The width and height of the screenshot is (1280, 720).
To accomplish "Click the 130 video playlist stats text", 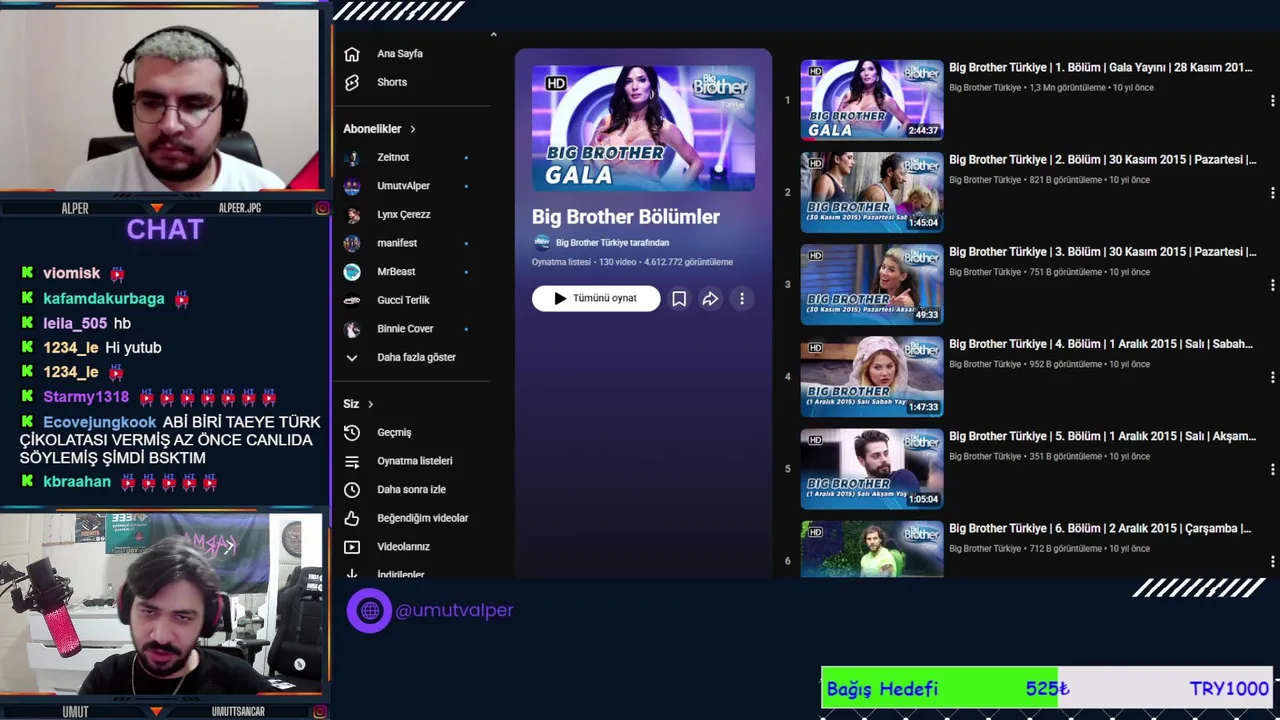I will tap(632, 262).
